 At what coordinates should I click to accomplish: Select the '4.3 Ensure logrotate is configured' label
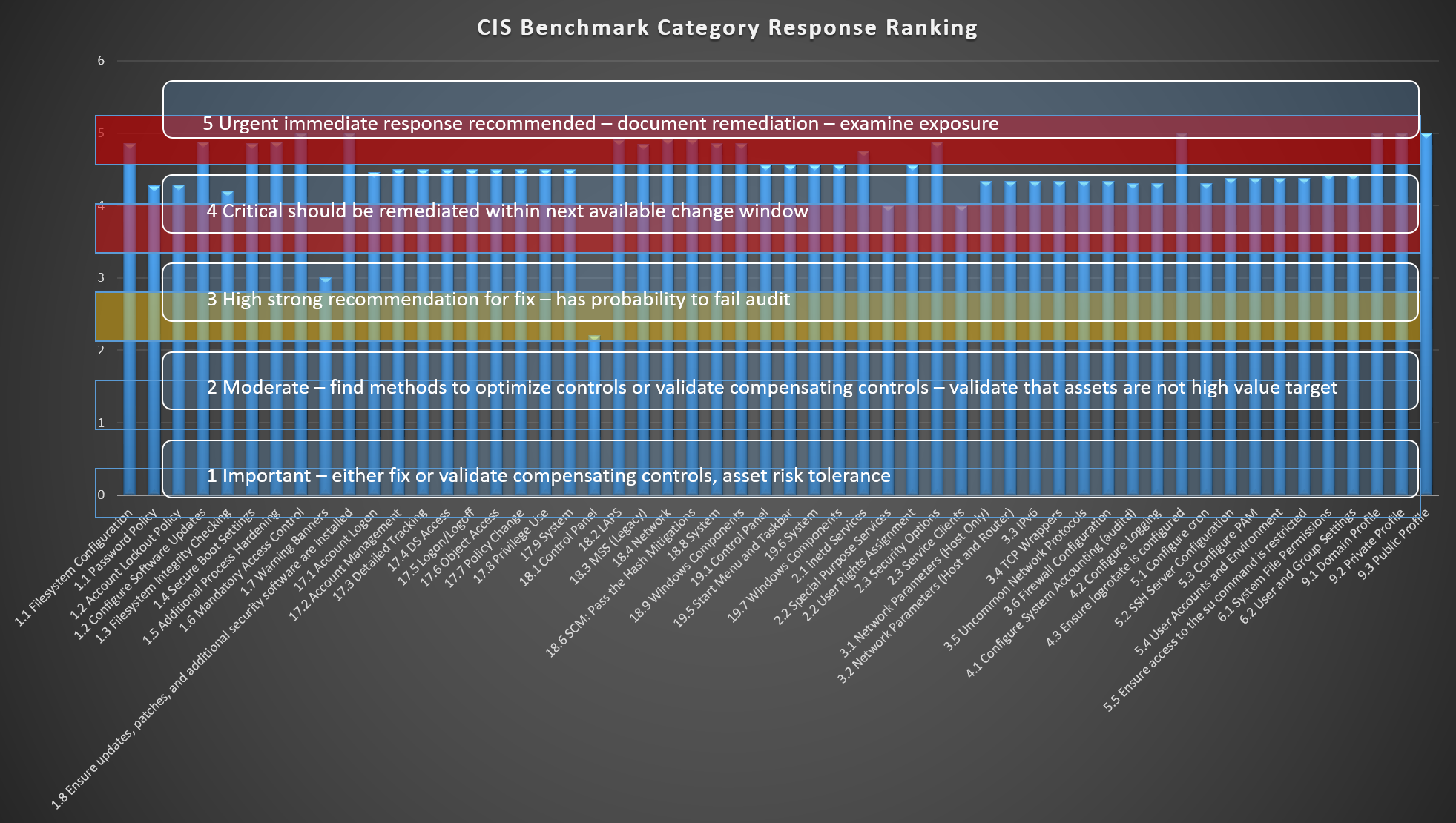click(1116, 578)
